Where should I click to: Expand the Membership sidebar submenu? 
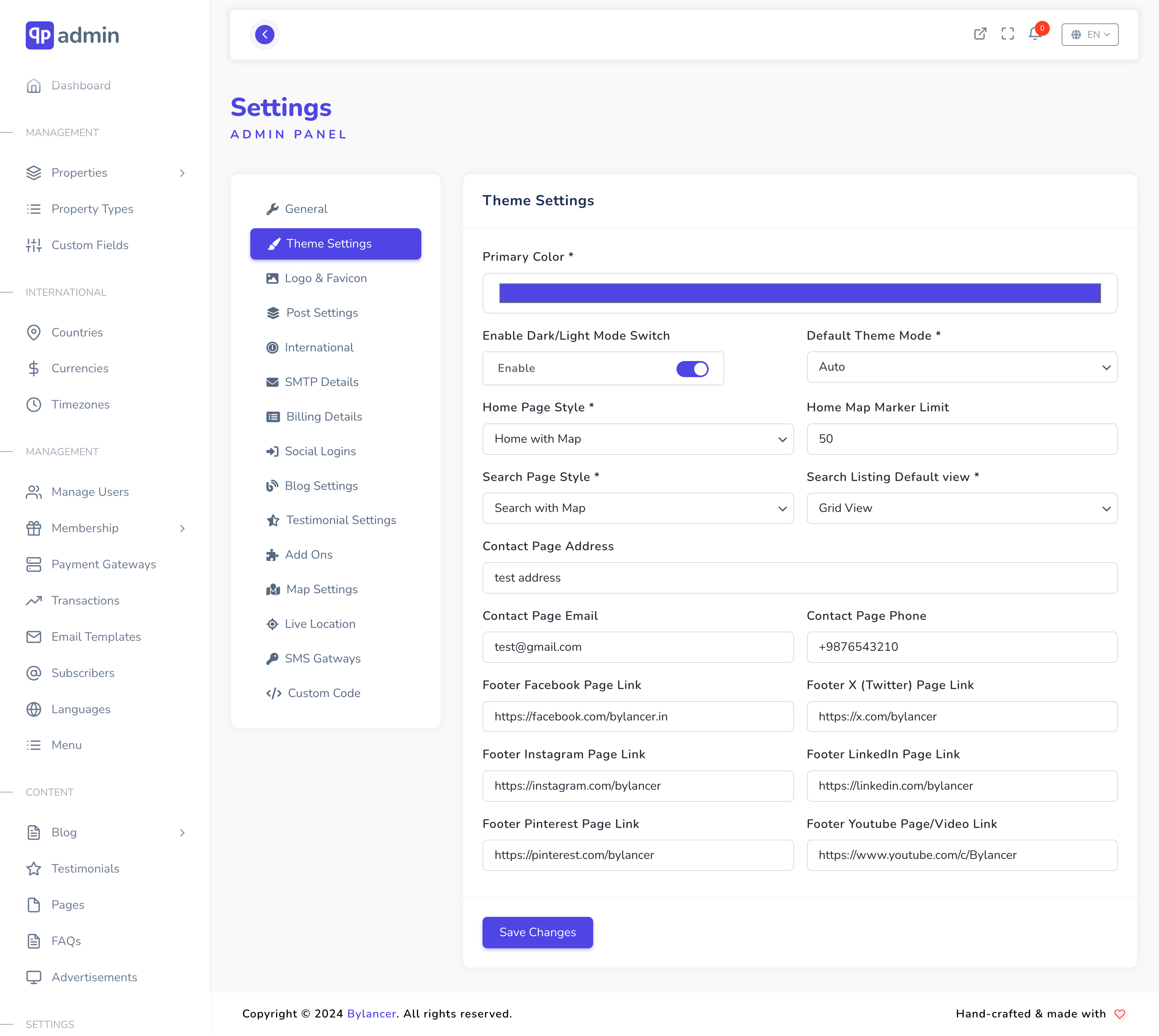182,529
